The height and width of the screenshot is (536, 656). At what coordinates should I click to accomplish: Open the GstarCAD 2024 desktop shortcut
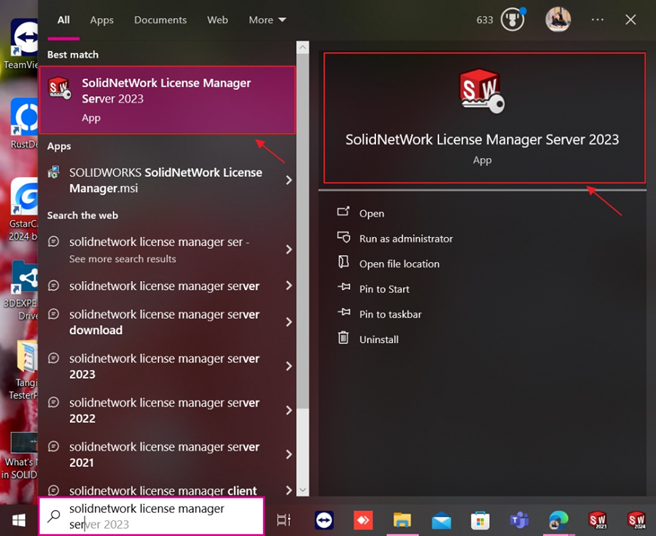click(23, 209)
